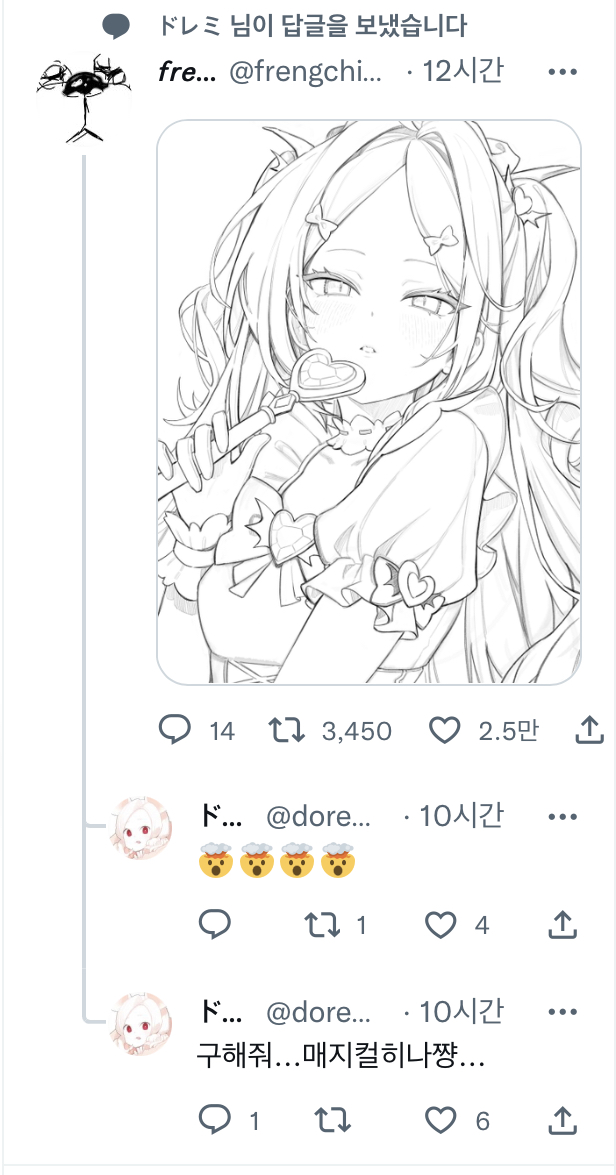Open the @frengchi profile handle

click(306, 72)
